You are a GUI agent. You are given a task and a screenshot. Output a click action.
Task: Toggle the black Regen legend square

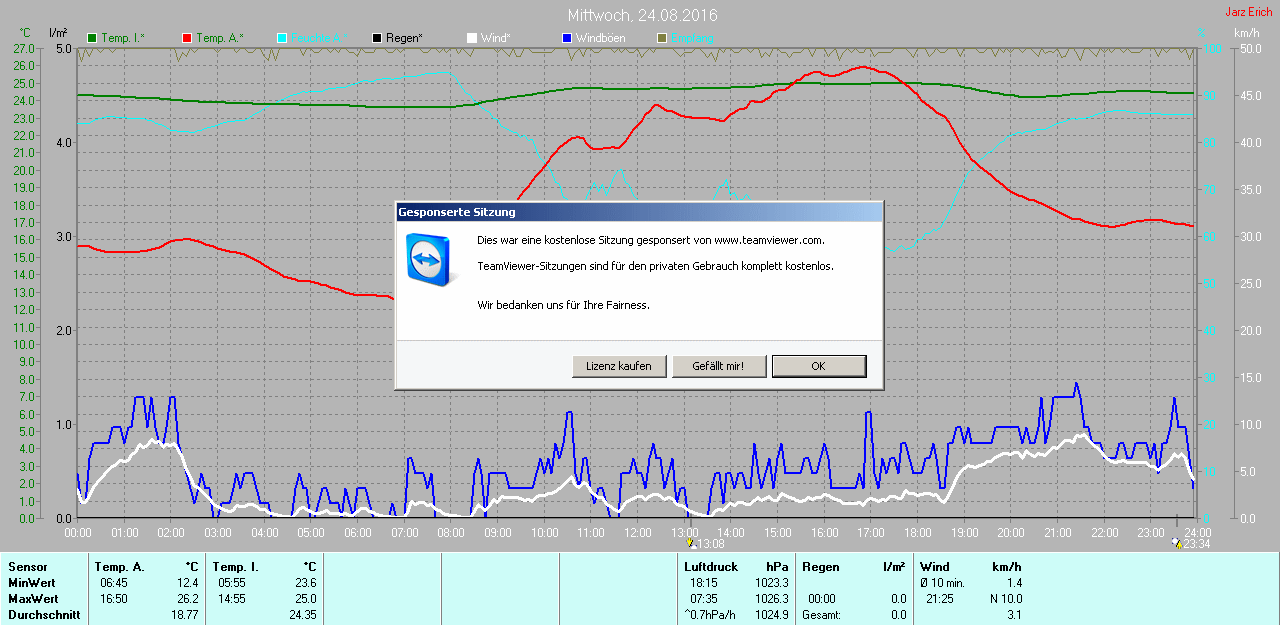point(376,38)
